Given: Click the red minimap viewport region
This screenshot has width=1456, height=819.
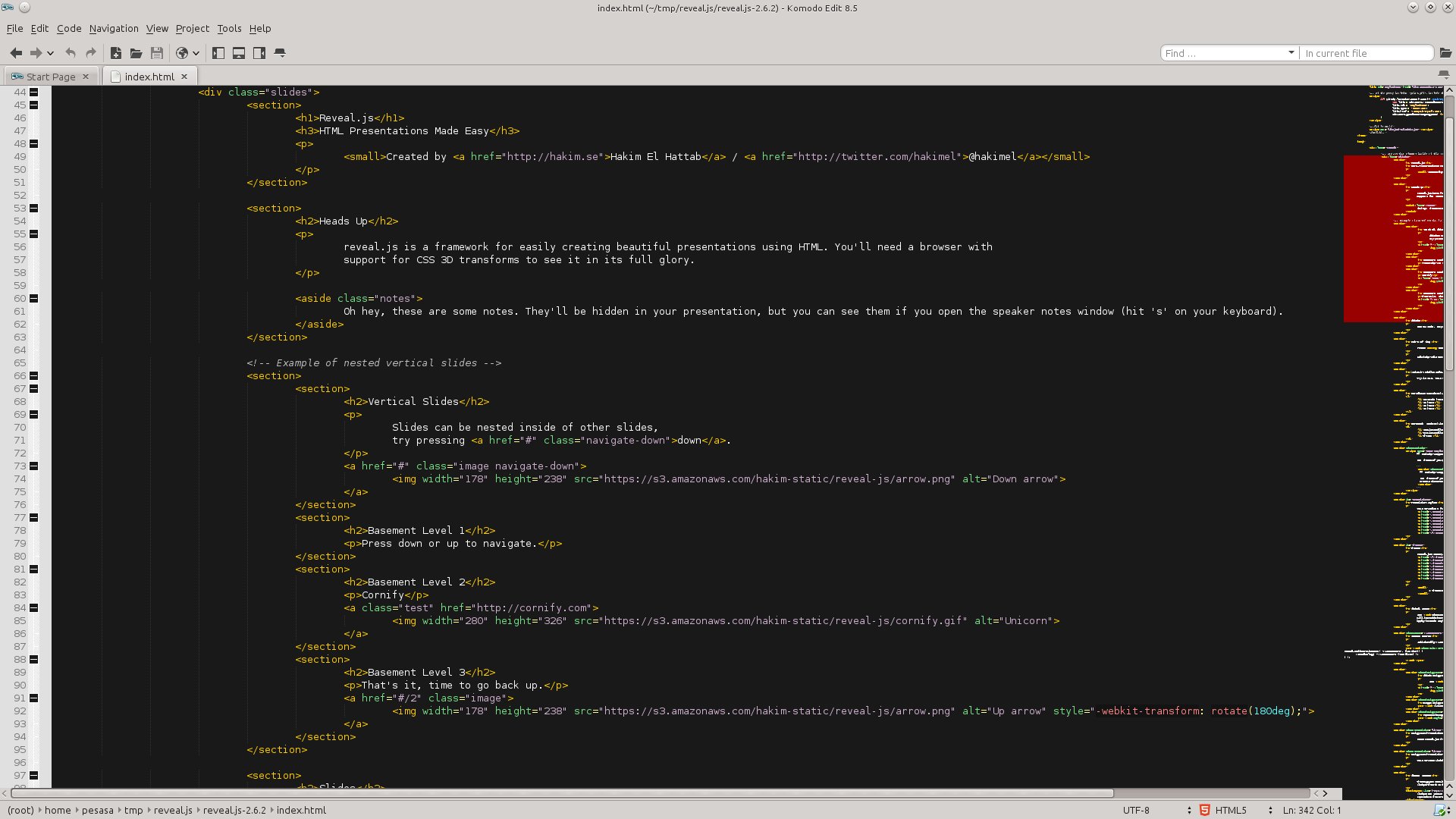Looking at the screenshot, I should (x=1393, y=239).
